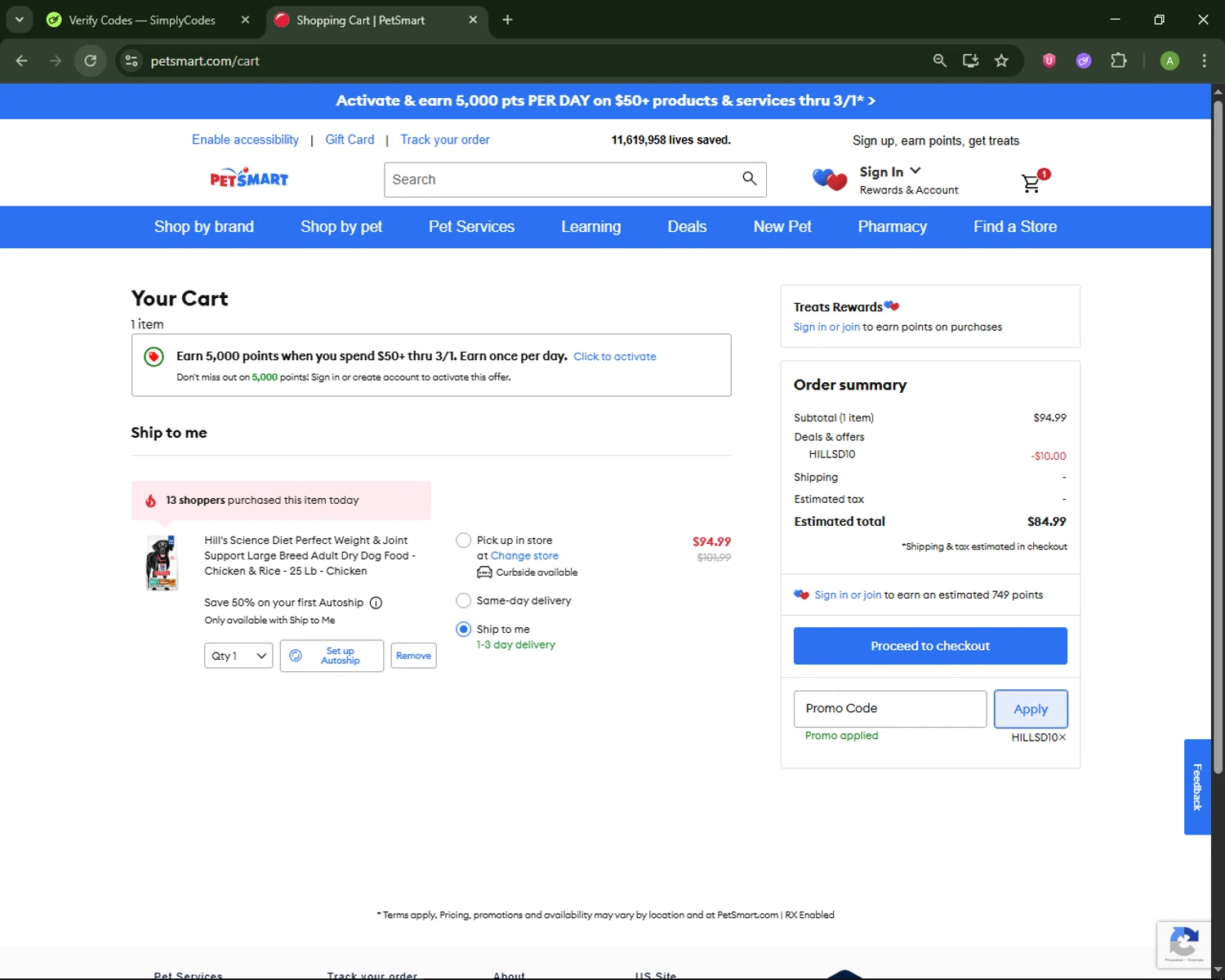Screen dimensions: 1225x980
Task: Close the Shopping Cart PetSmart tab
Action: click(x=473, y=20)
